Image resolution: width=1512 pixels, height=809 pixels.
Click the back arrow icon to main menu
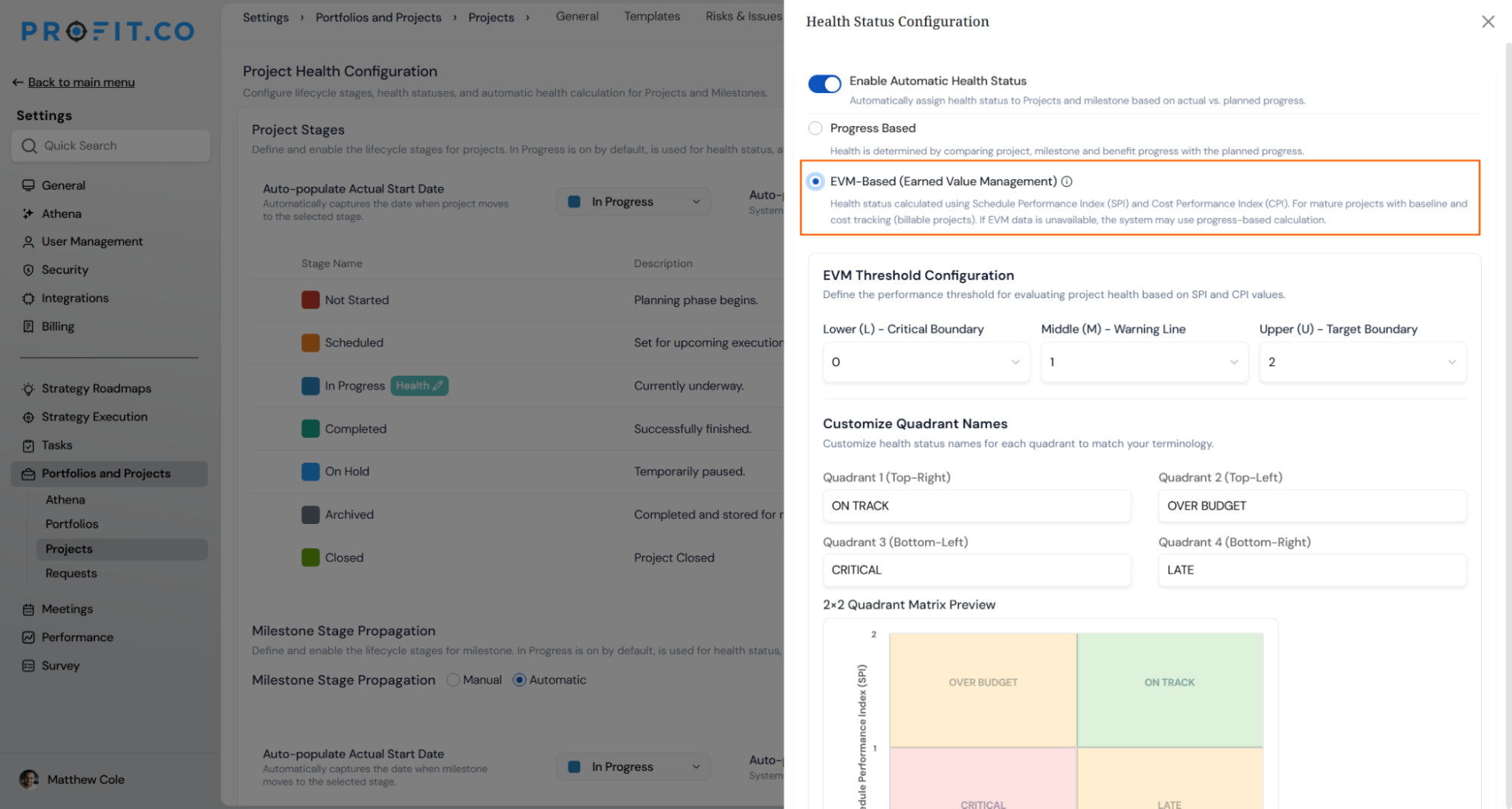tap(17, 82)
